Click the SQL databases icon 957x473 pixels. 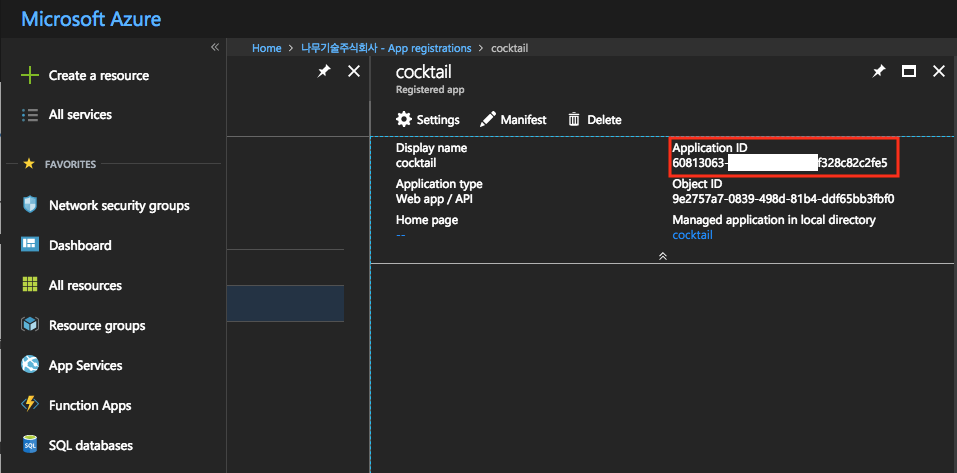pyautogui.click(x=30, y=445)
